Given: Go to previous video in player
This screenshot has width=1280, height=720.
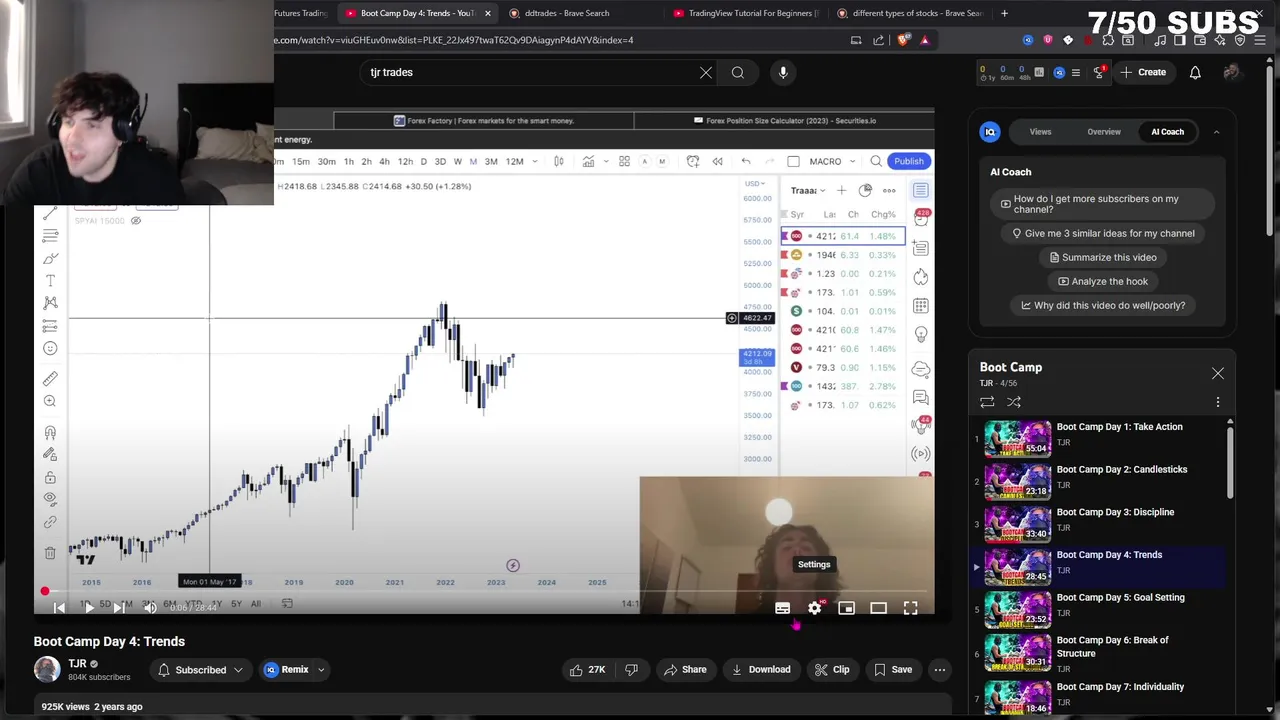Looking at the screenshot, I should coord(59,607).
